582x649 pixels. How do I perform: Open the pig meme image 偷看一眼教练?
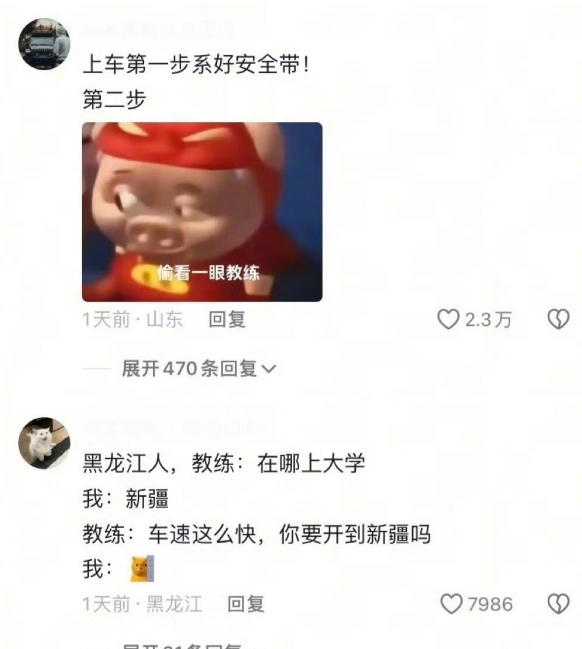[x=202, y=212]
